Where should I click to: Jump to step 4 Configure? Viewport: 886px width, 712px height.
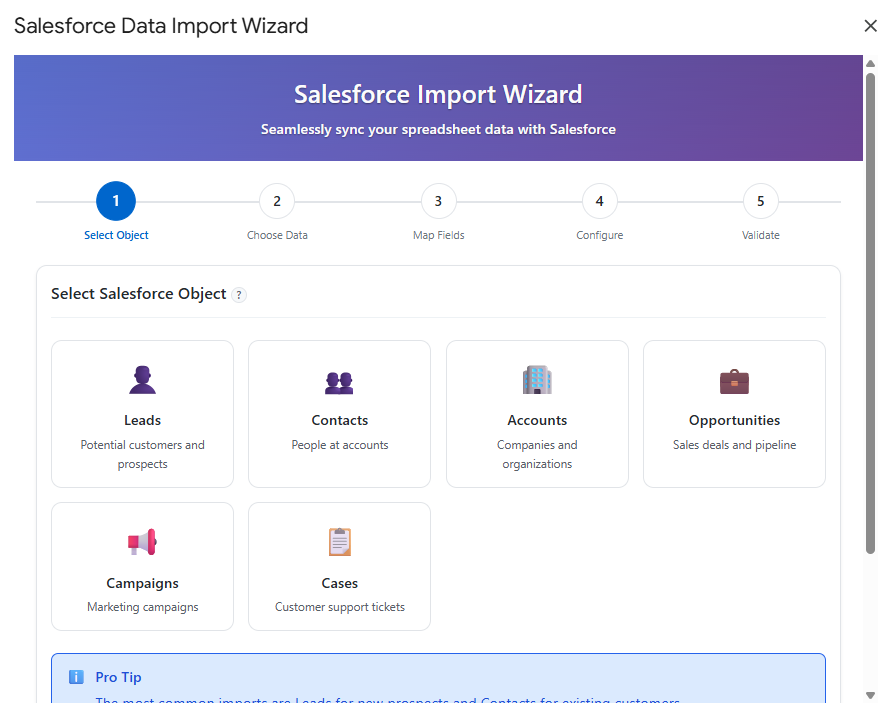[x=599, y=201]
